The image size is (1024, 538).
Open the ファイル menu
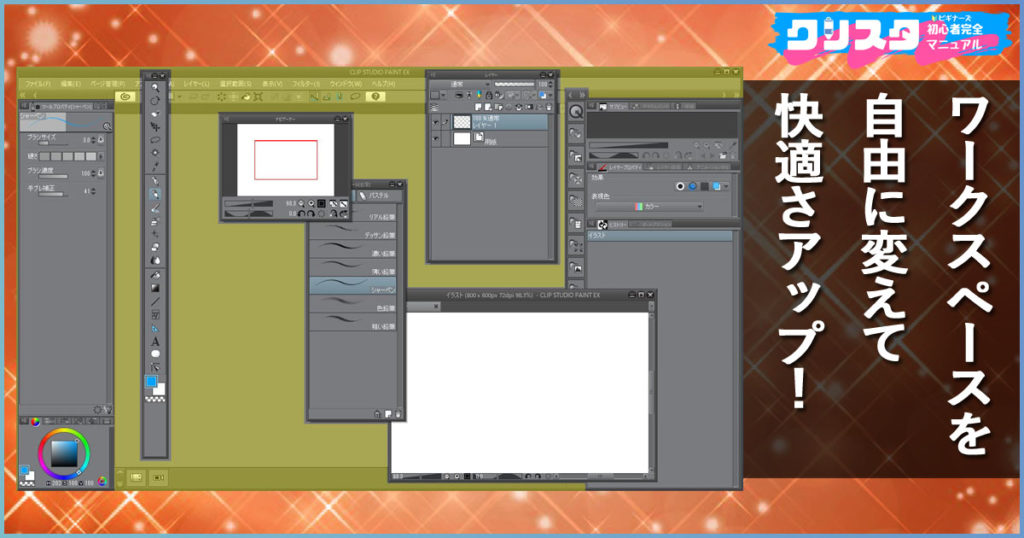click(x=37, y=84)
